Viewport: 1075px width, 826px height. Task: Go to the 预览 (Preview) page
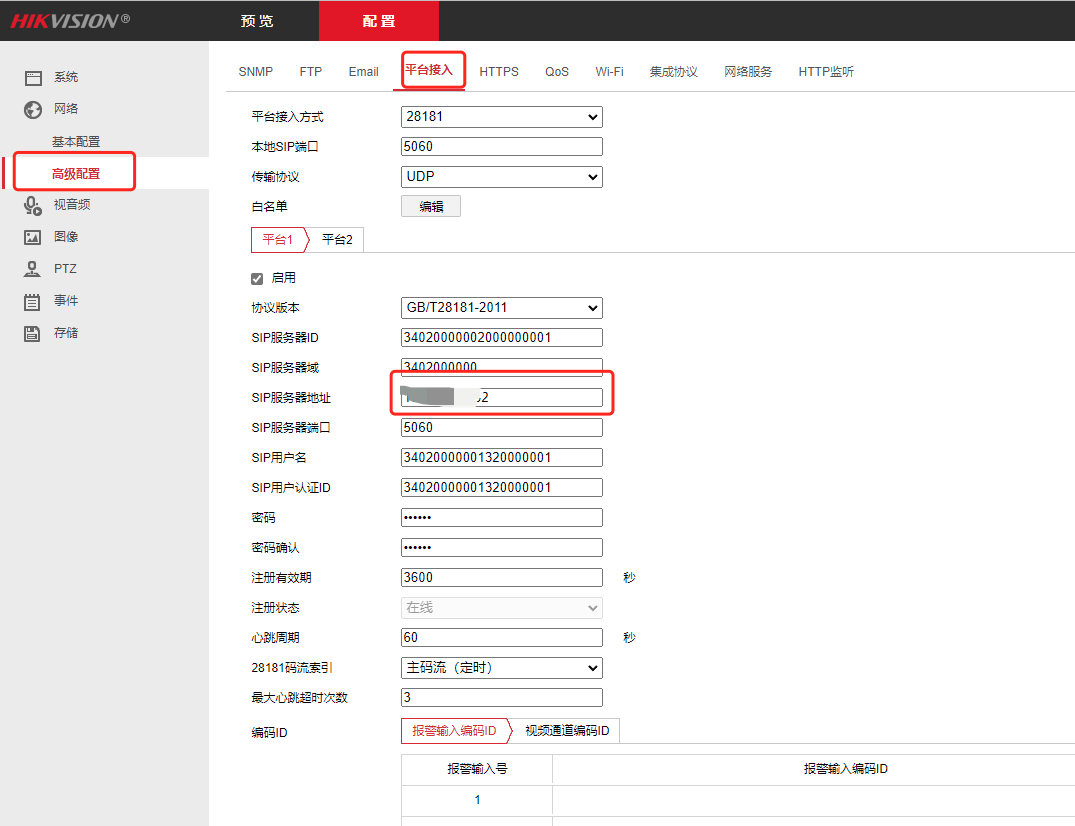coord(257,21)
